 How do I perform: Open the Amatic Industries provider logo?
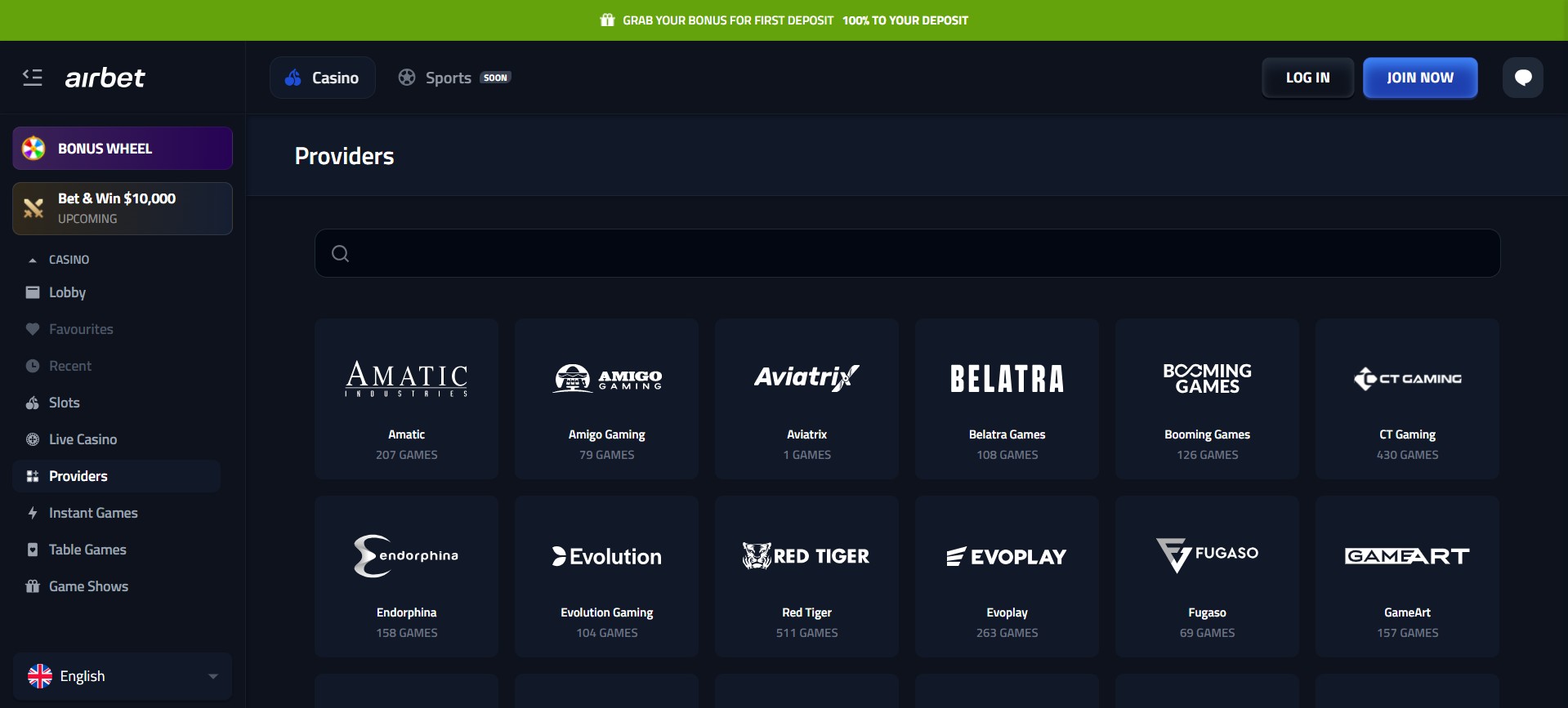tap(406, 379)
